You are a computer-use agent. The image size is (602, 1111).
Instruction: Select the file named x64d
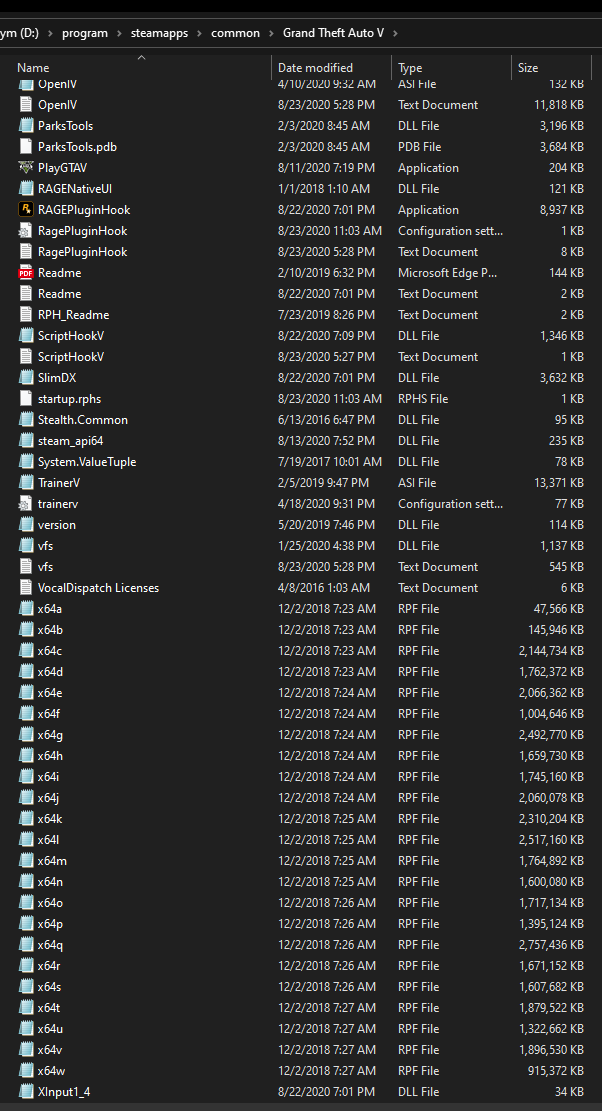pos(50,672)
